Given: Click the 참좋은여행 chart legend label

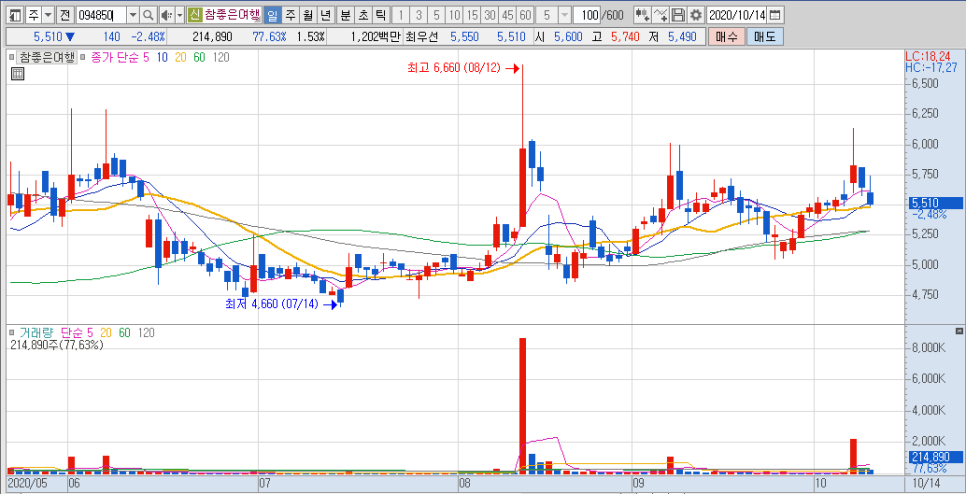Looking at the screenshot, I should [x=46, y=57].
